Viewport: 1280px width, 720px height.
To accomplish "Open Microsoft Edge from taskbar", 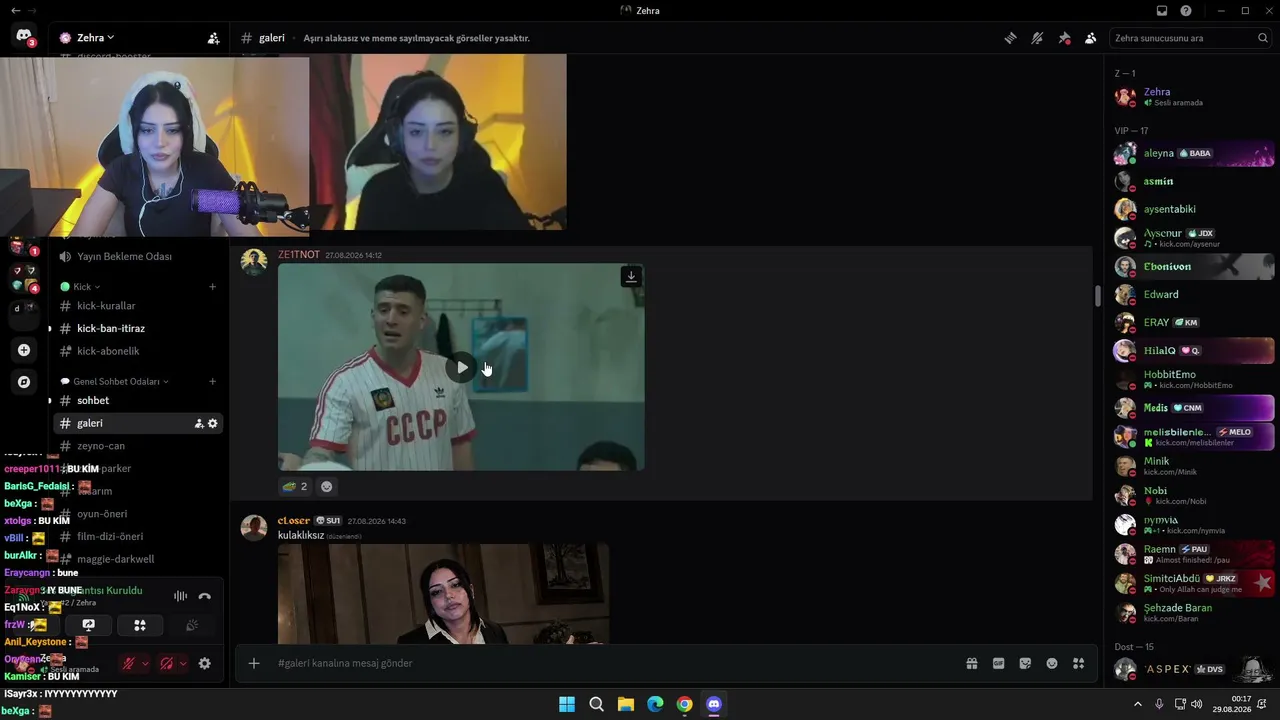I will pos(655,704).
